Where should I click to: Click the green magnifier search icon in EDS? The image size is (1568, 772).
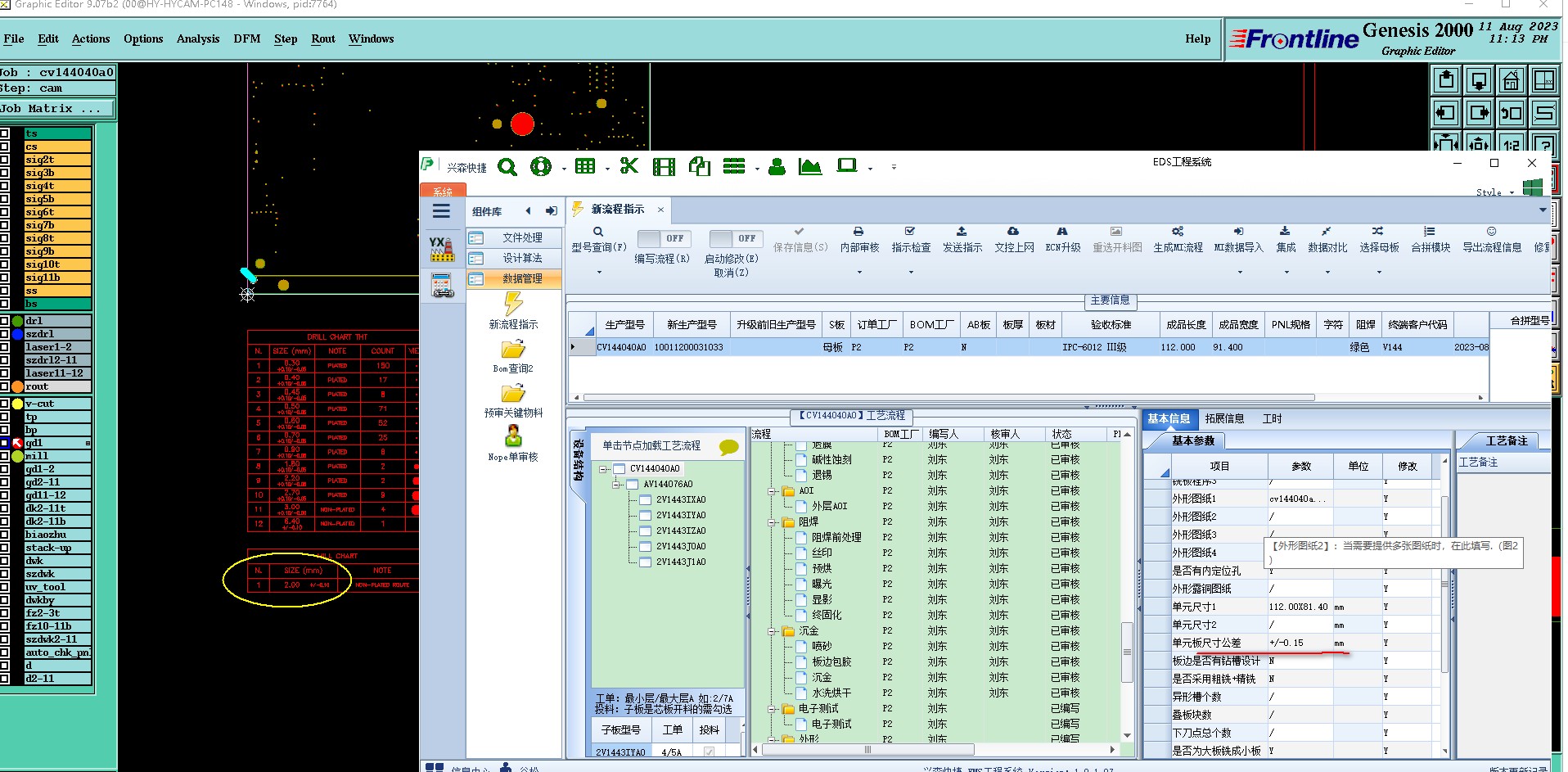507,167
